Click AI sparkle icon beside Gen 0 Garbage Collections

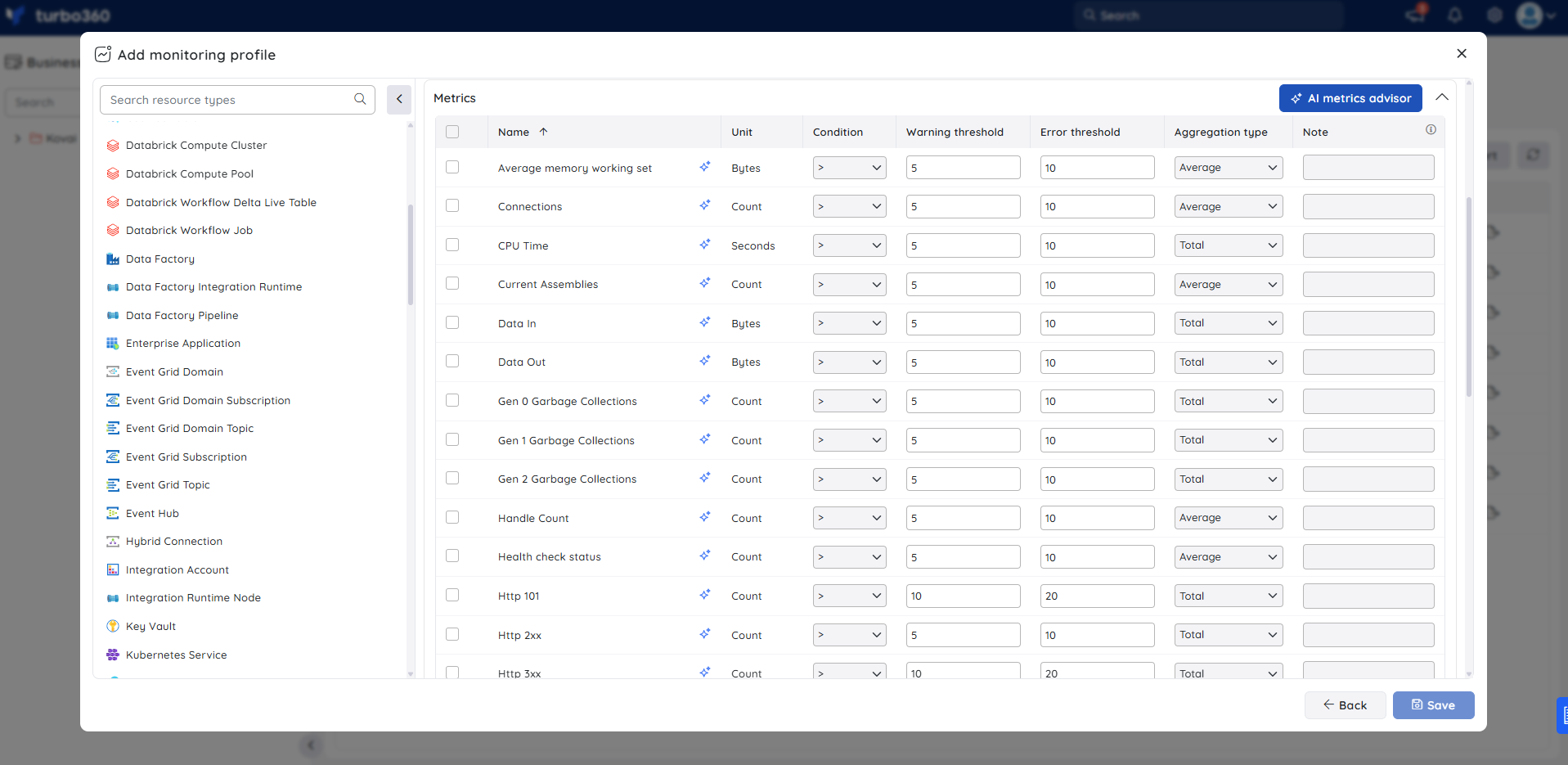pyautogui.click(x=704, y=400)
